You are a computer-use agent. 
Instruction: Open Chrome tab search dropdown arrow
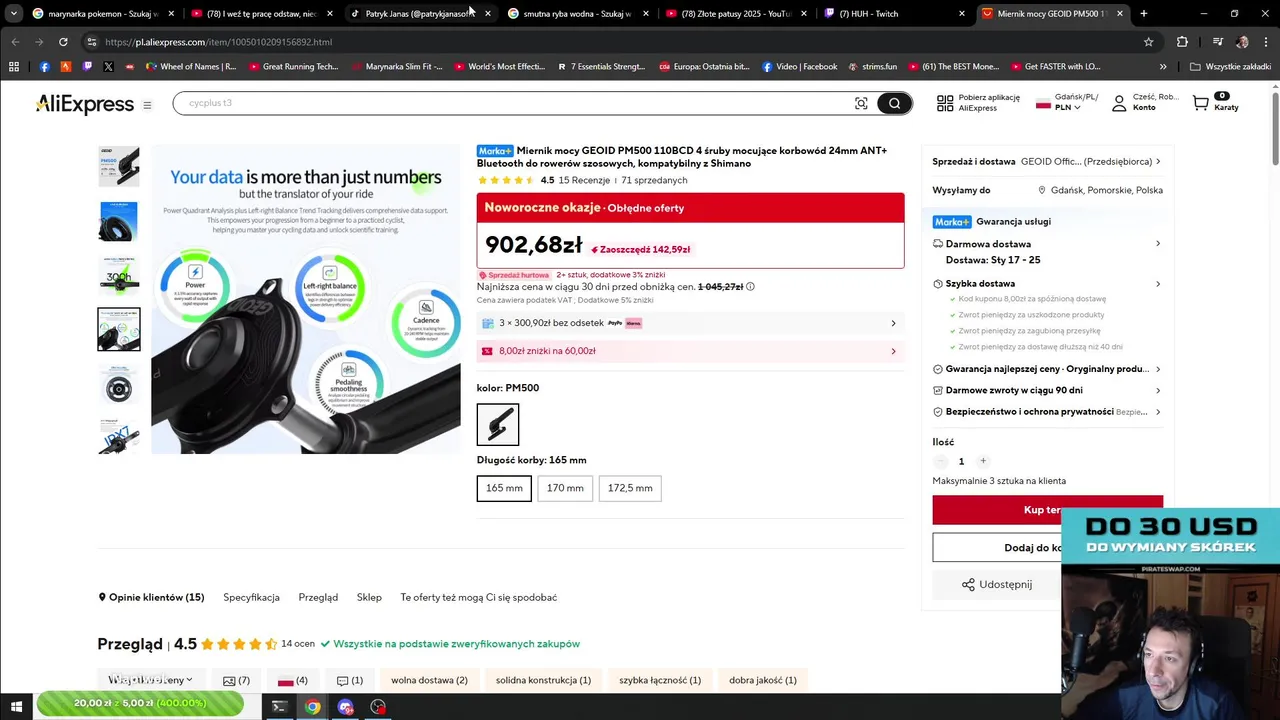[x=14, y=14]
